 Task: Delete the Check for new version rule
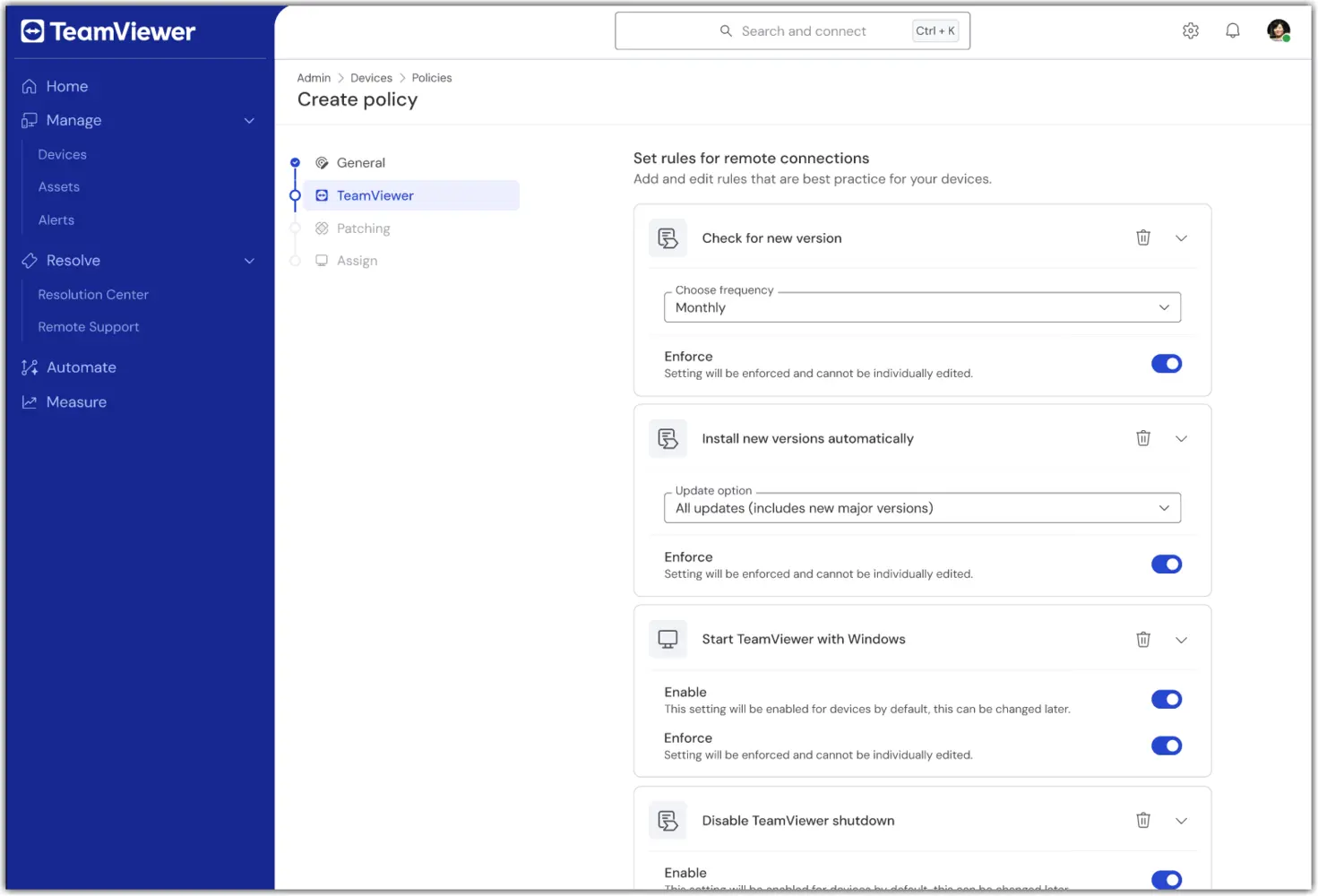1143,237
